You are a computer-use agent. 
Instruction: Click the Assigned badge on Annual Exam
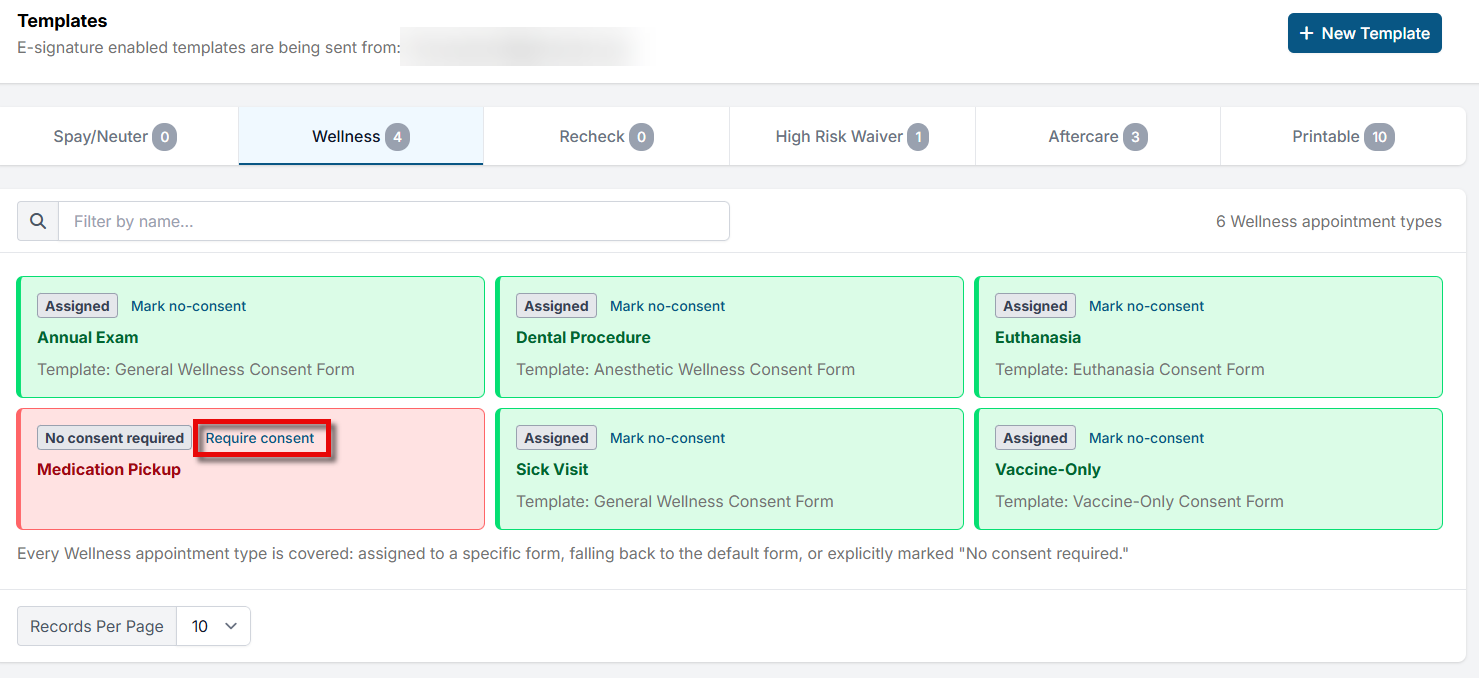point(77,306)
